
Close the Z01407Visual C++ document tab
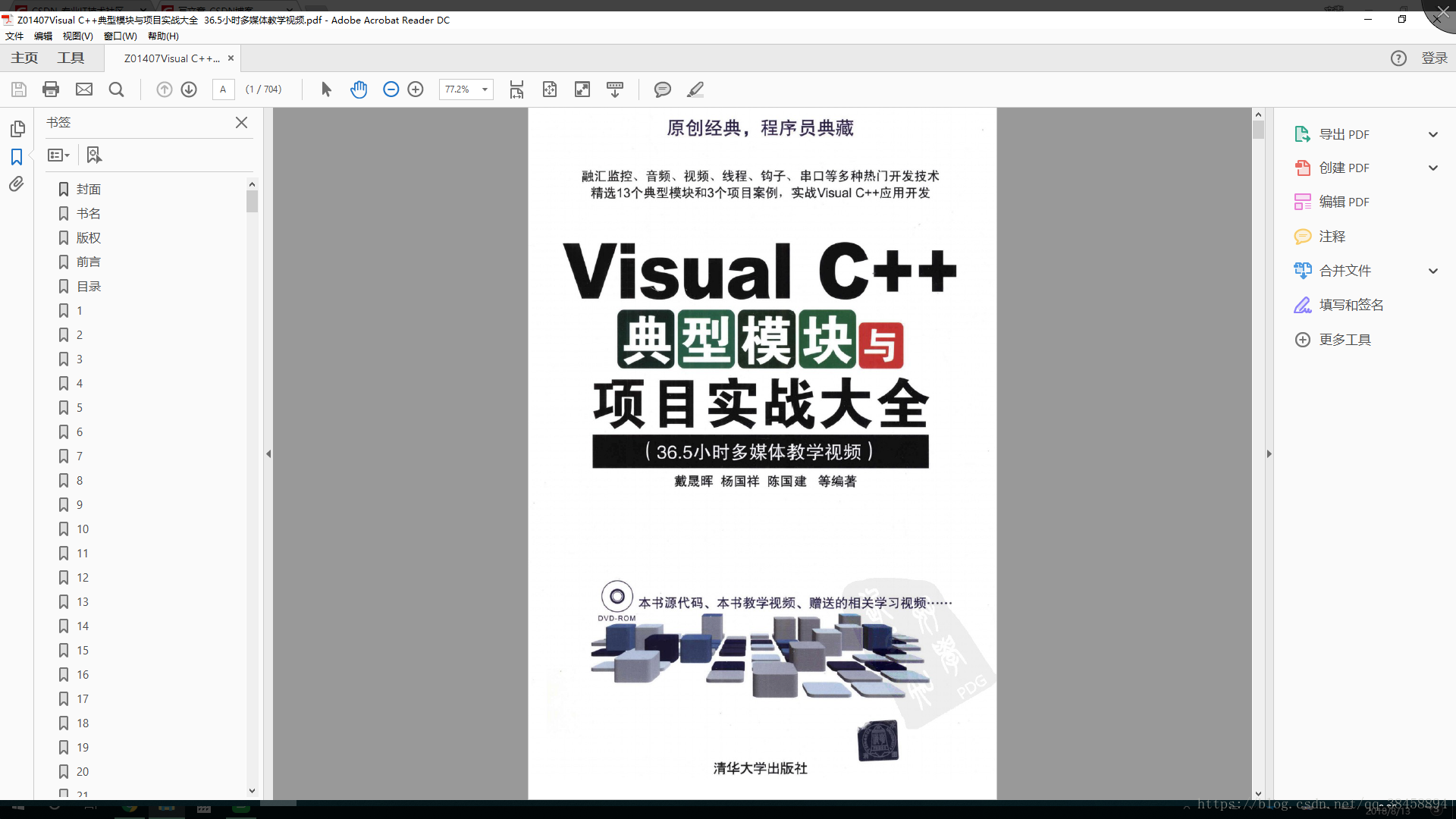point(231,58)
